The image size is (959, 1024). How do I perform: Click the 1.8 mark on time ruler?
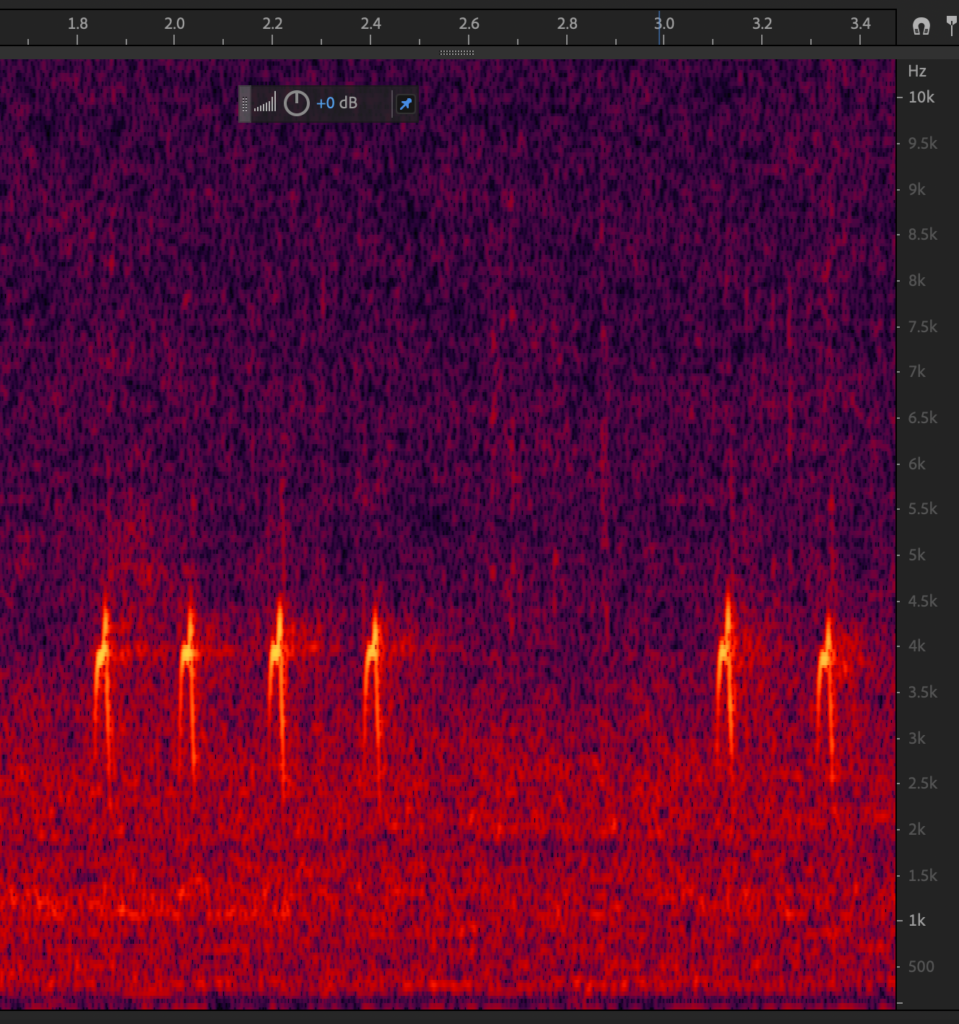point(78,24)
